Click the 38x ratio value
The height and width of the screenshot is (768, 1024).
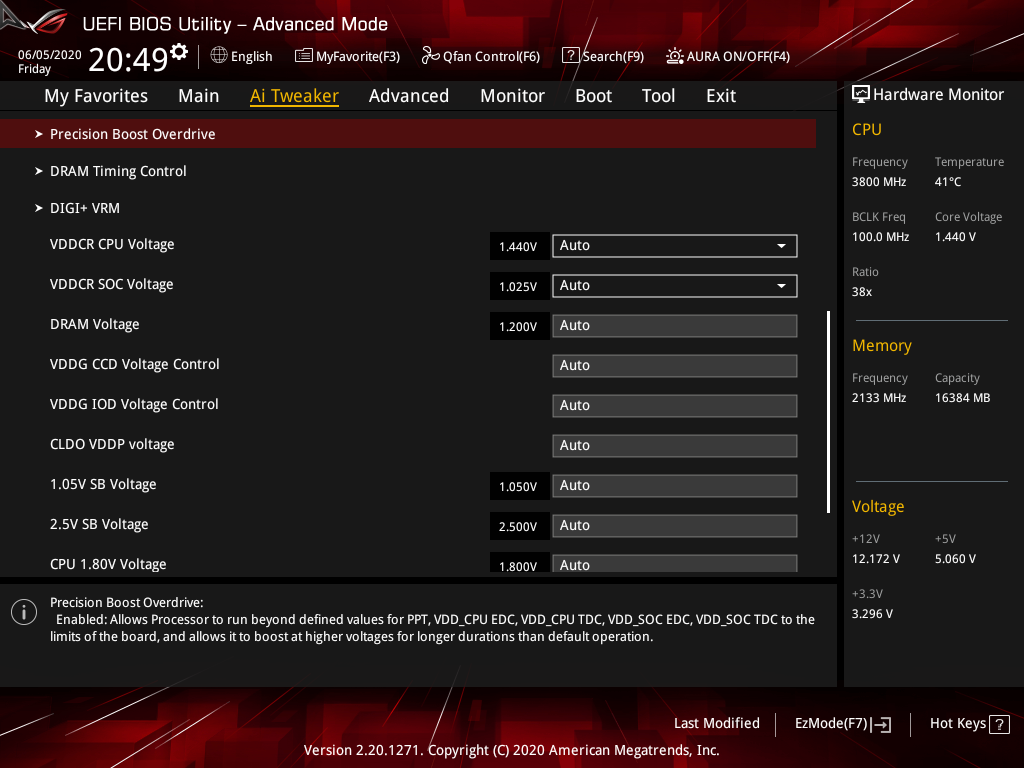tap(862, 292)
